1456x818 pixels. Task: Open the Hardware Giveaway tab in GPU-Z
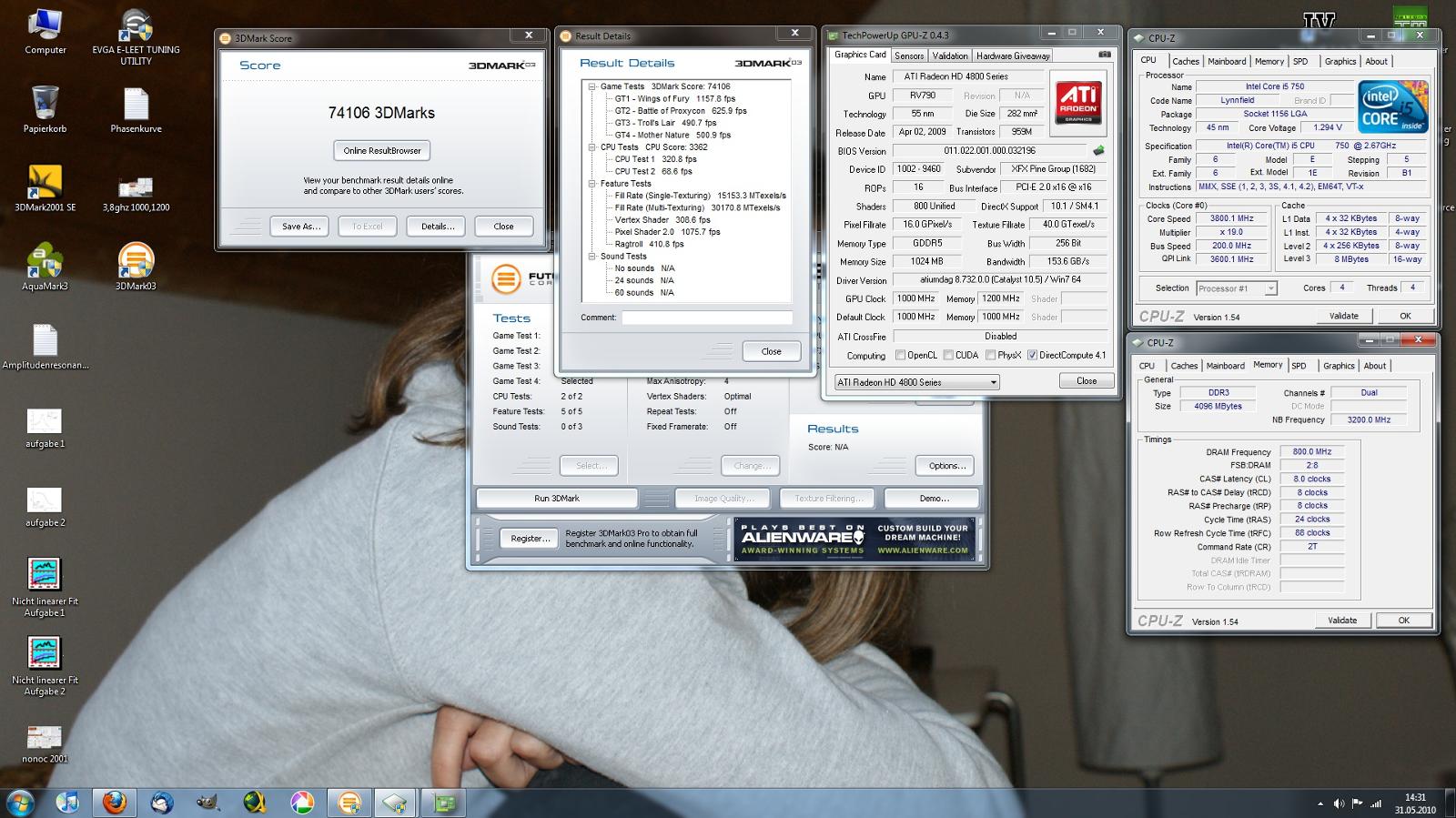click(1013, 56)
